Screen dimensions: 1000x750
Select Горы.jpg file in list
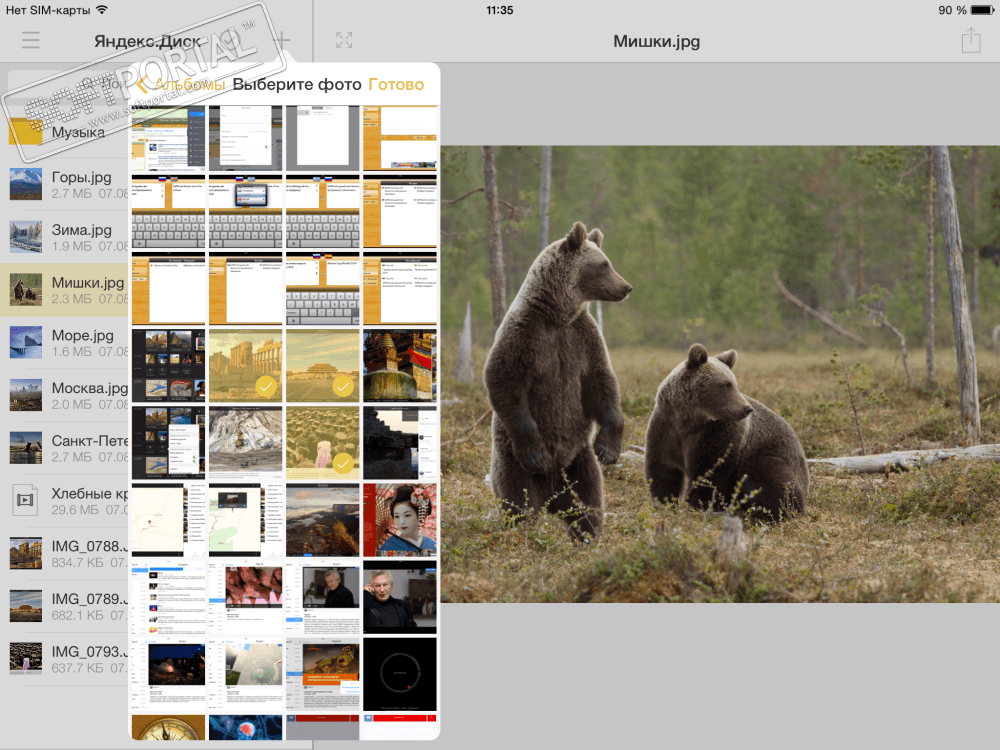click(64, 184)
